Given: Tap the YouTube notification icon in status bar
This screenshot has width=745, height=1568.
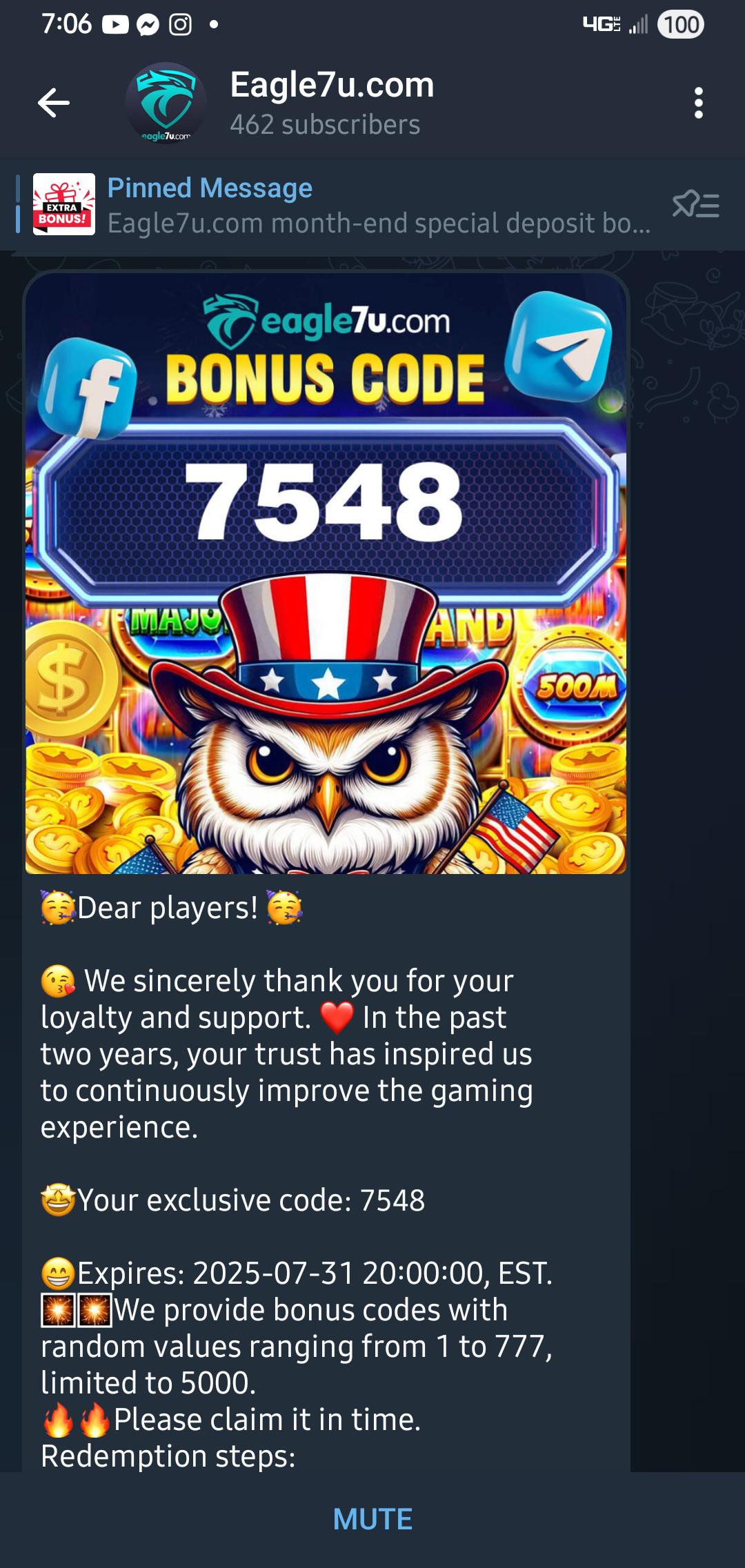Looking at the screenshot, I should point(115,25).
